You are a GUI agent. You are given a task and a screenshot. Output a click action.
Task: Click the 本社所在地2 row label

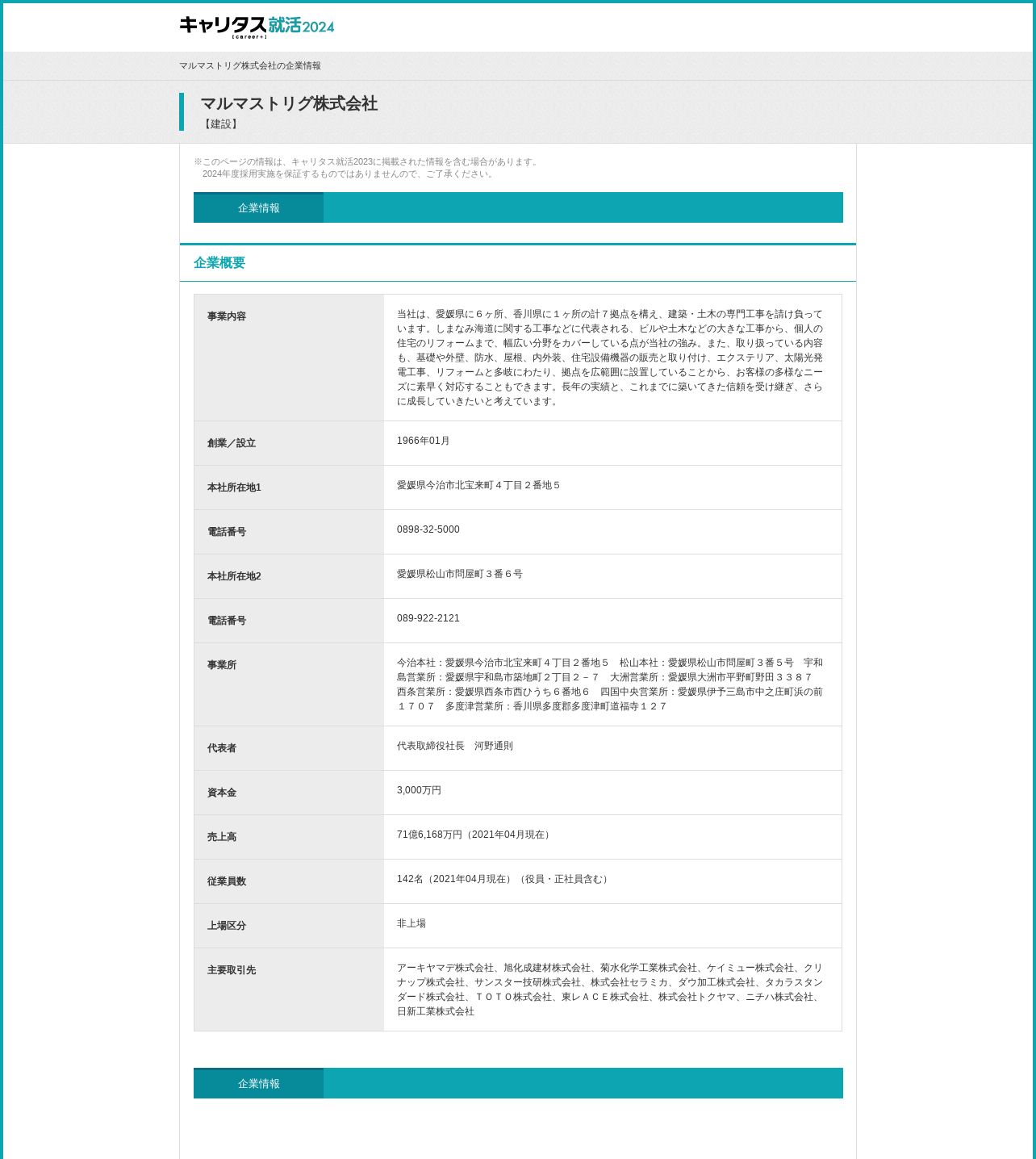coord(234,576)
